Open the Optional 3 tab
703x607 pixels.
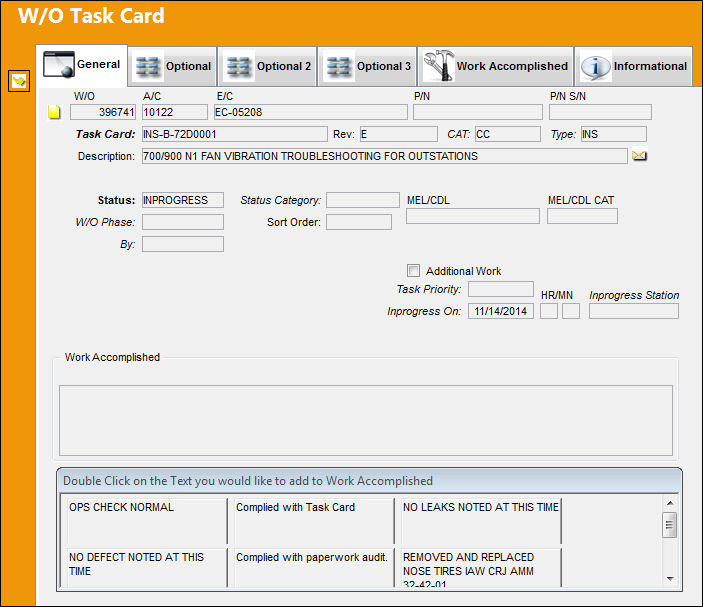tap(367, 66)
